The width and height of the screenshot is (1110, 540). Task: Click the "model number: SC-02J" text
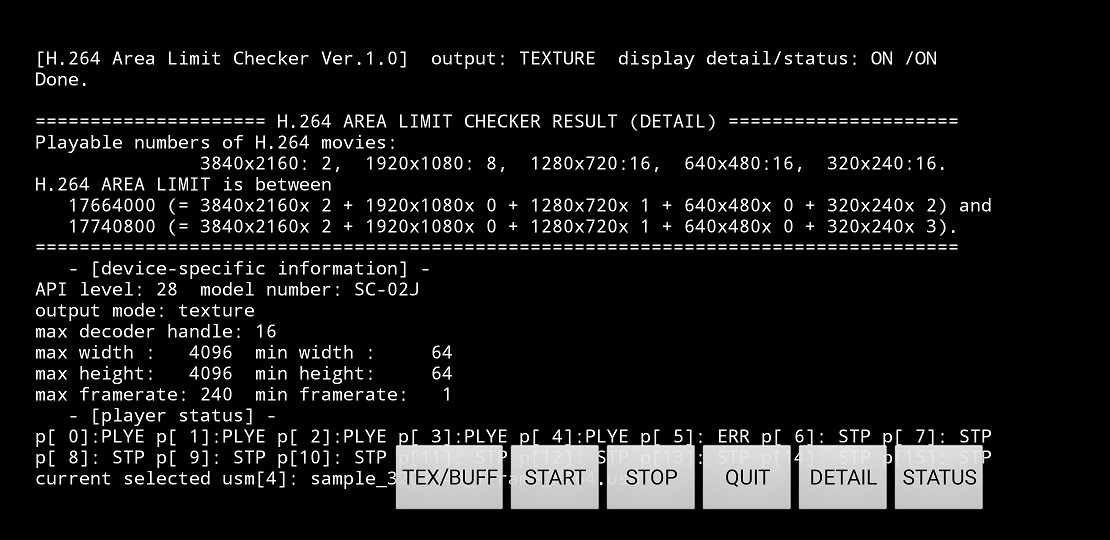tap(309, 289)
